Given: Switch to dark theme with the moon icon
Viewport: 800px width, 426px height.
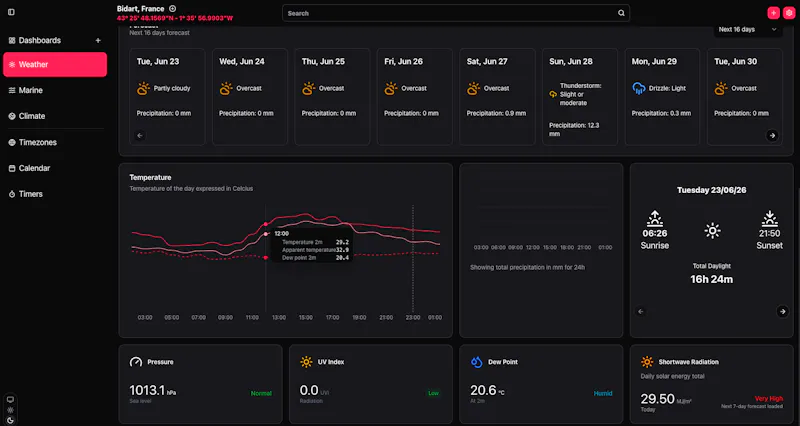Looking at the screenshot, I should click(x=10, y=420).
